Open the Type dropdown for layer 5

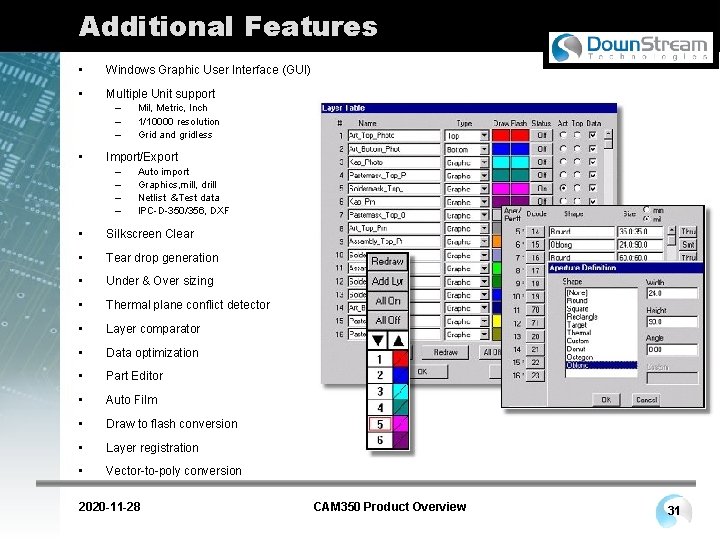(484, 189)
